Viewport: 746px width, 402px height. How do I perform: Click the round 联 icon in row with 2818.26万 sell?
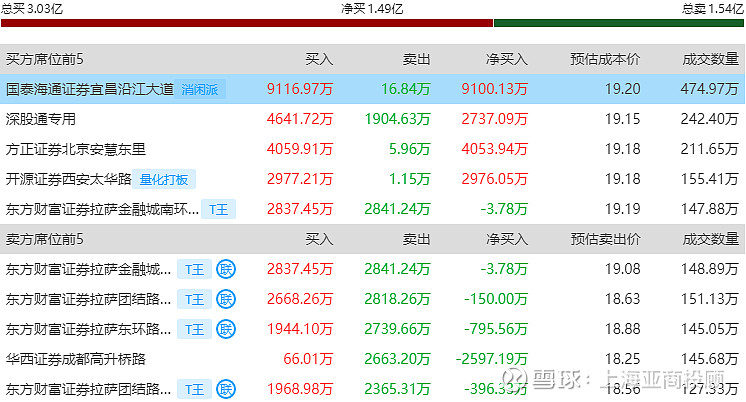(226, 299)
